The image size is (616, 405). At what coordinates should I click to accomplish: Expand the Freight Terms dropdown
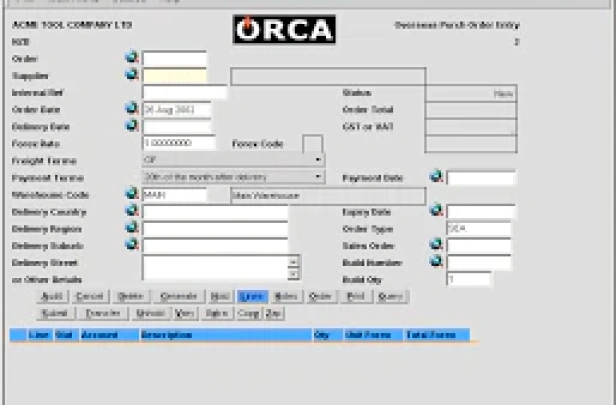(x=318, y=160)
